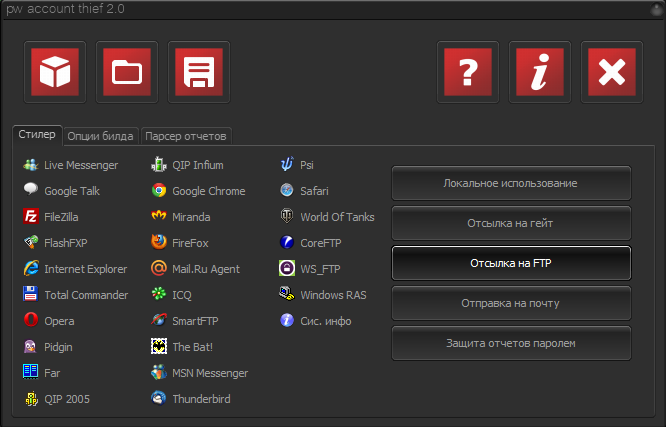Click the CoreFTP icon
The width and height of the screenshot is (666, 427).
pyautogui.click(x=287, y=242)
